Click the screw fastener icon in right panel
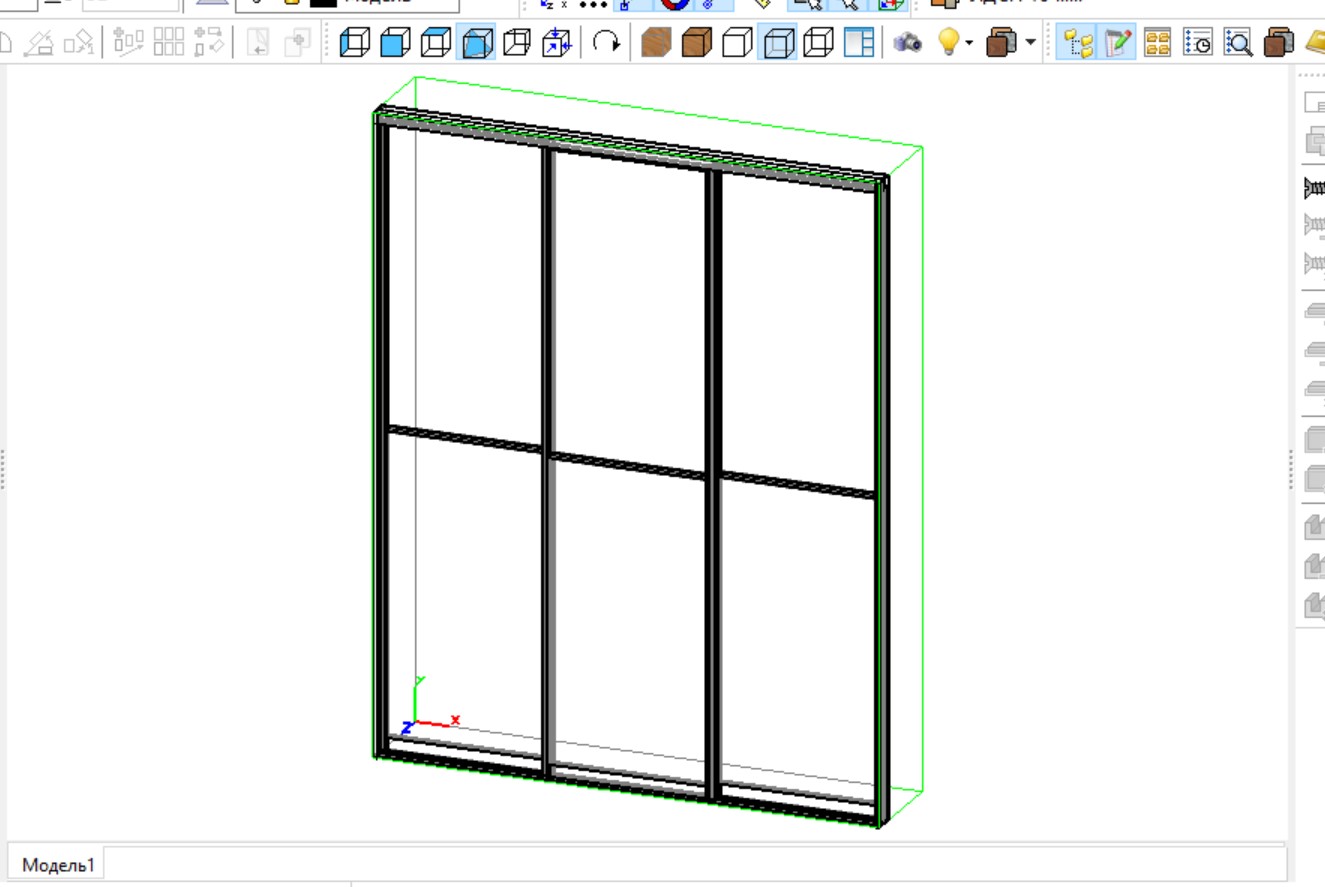 click(1314, 187)
